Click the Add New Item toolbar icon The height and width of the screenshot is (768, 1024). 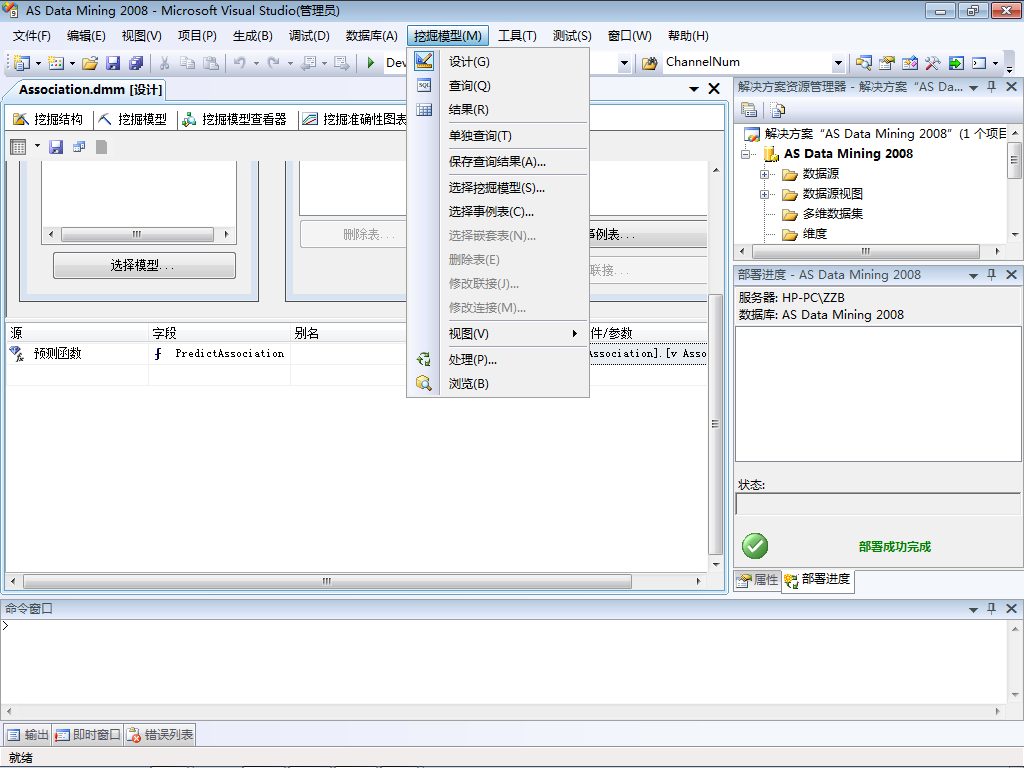[56, 63]
